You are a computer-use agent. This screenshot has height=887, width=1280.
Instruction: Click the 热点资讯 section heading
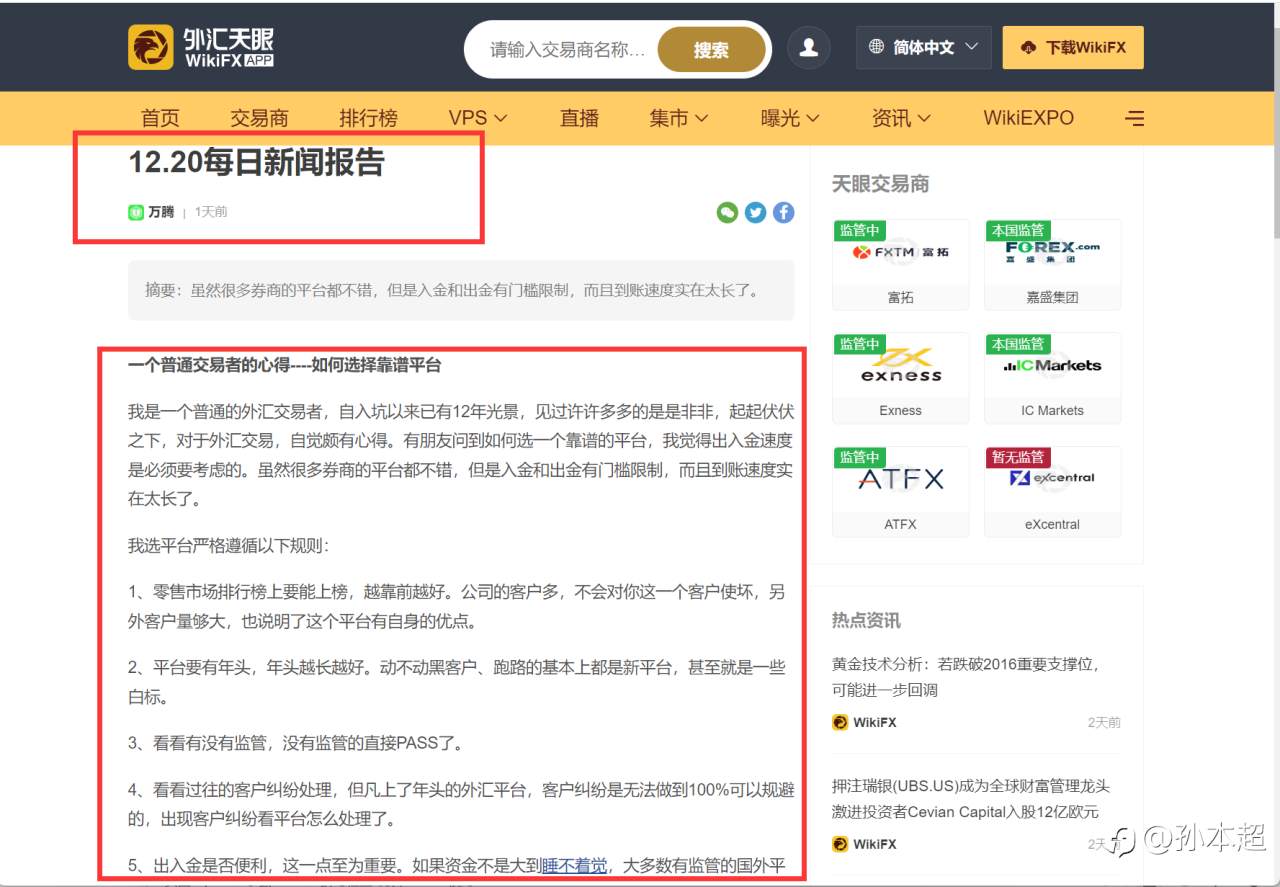pos(866,620)
